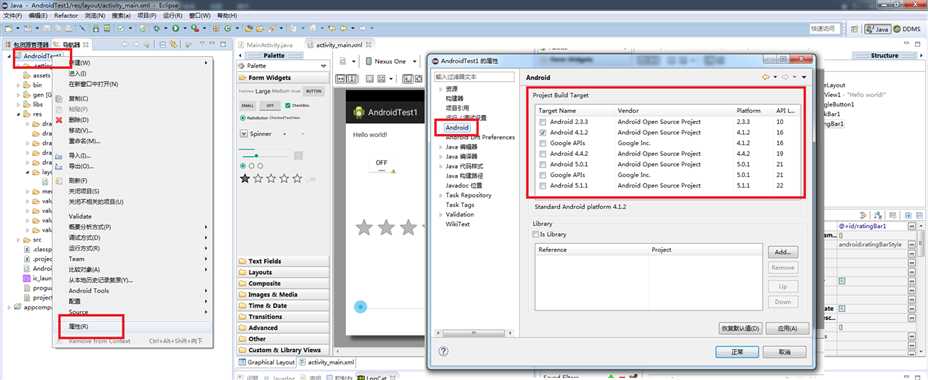Check the Google APIs 5.0.1 target
This screenshot has height=380, width=928.
(x=543, y=175)
